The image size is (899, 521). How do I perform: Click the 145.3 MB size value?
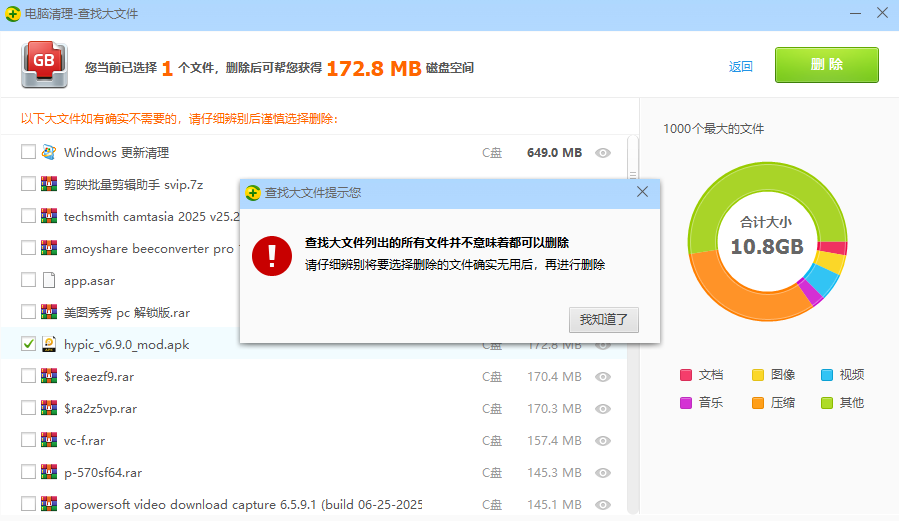pyautogui.click(x=554, y=473)
